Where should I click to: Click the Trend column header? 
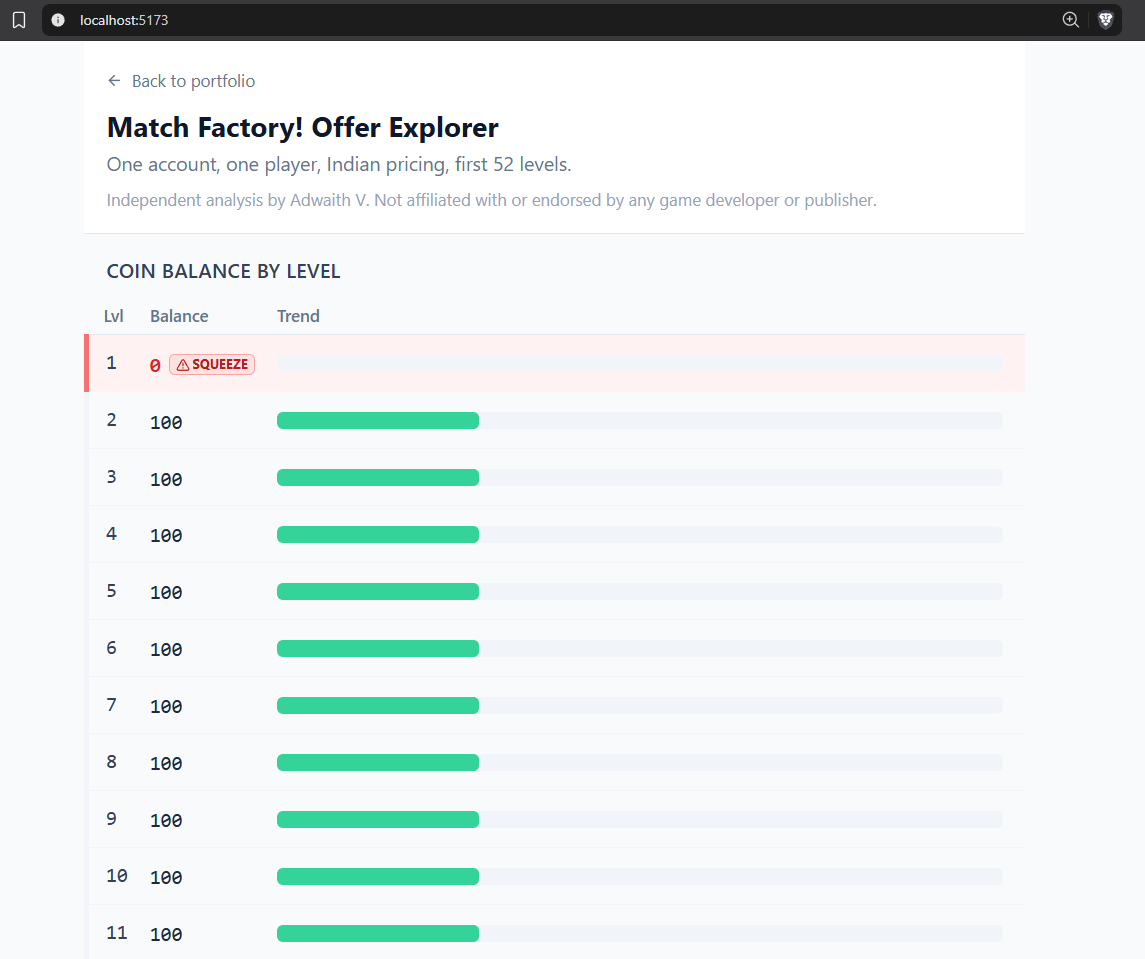298,316
